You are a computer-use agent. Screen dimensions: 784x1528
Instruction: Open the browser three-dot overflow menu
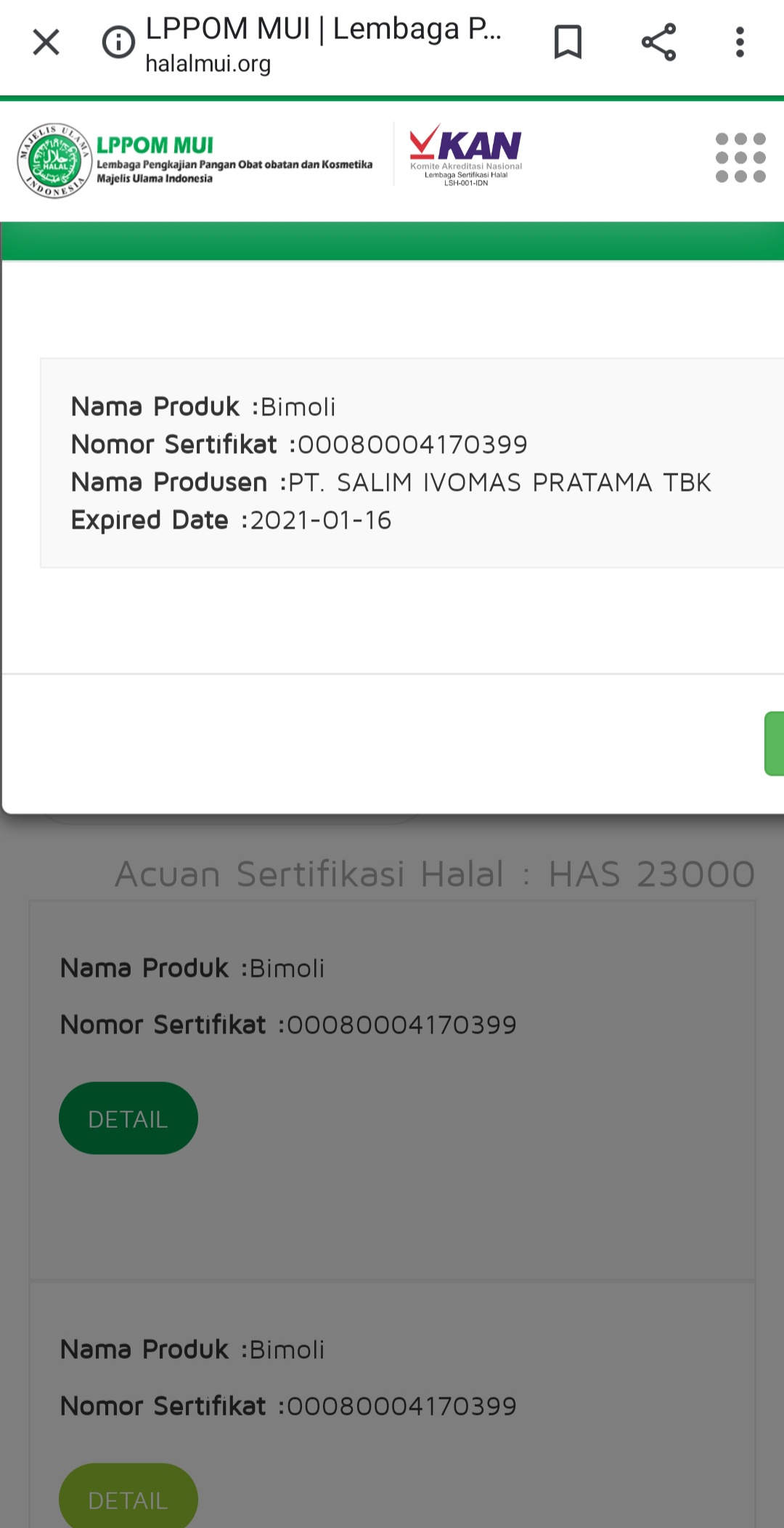740,42
